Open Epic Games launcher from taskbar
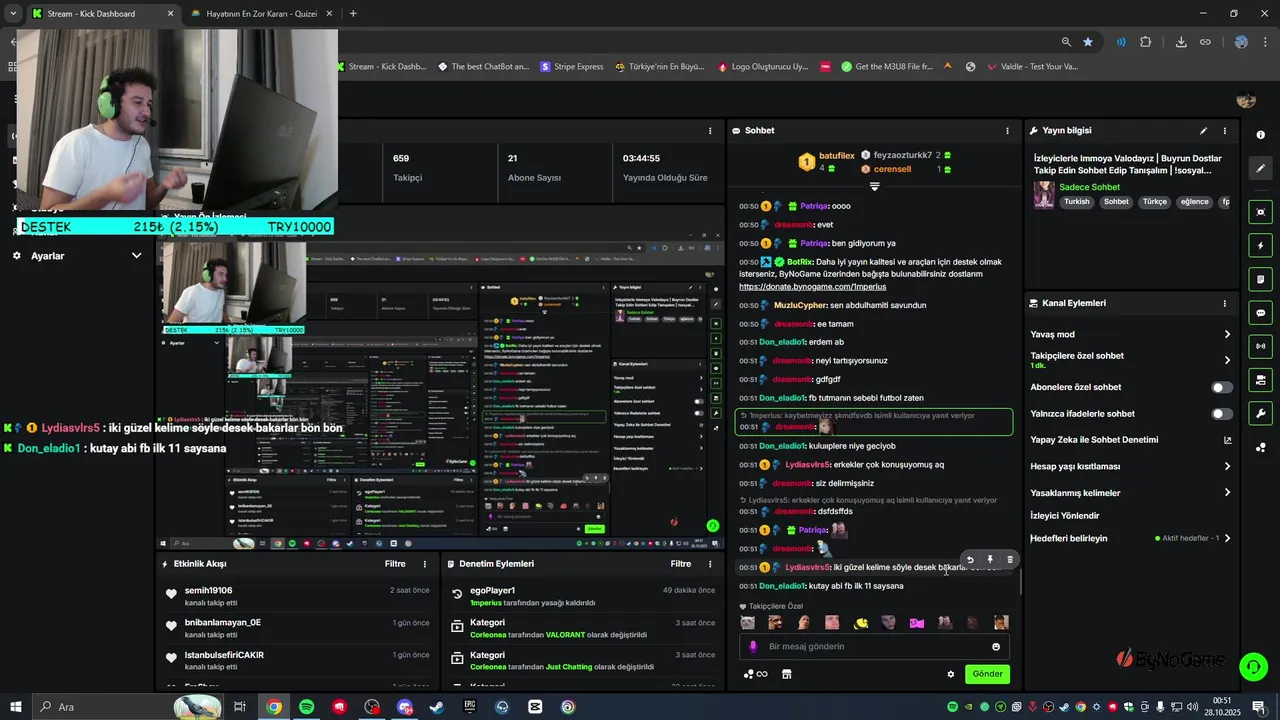This screenshot has height=720, width=1280. click(470, 707)
